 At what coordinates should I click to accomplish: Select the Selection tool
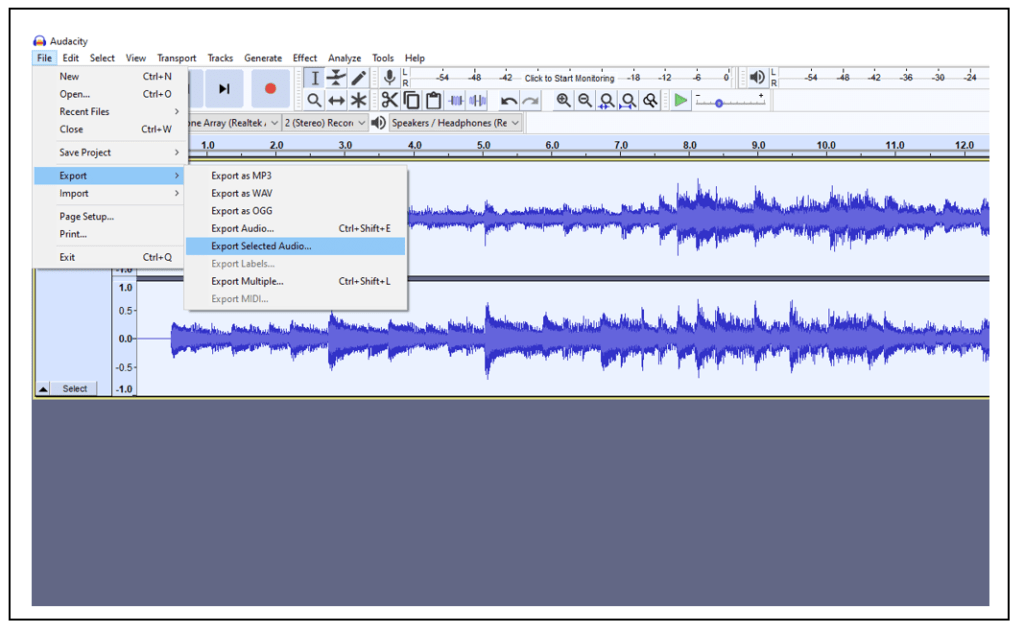[315, 77]
